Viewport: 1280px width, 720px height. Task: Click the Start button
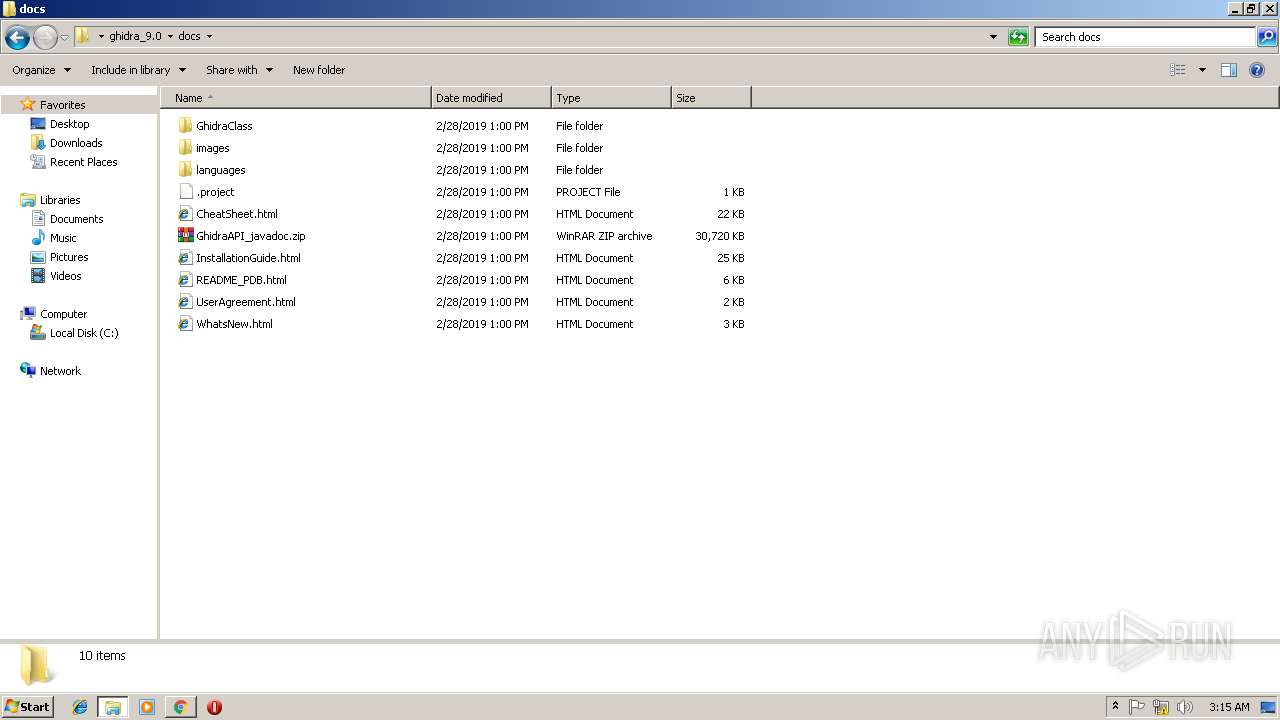(x=28, y=707)
